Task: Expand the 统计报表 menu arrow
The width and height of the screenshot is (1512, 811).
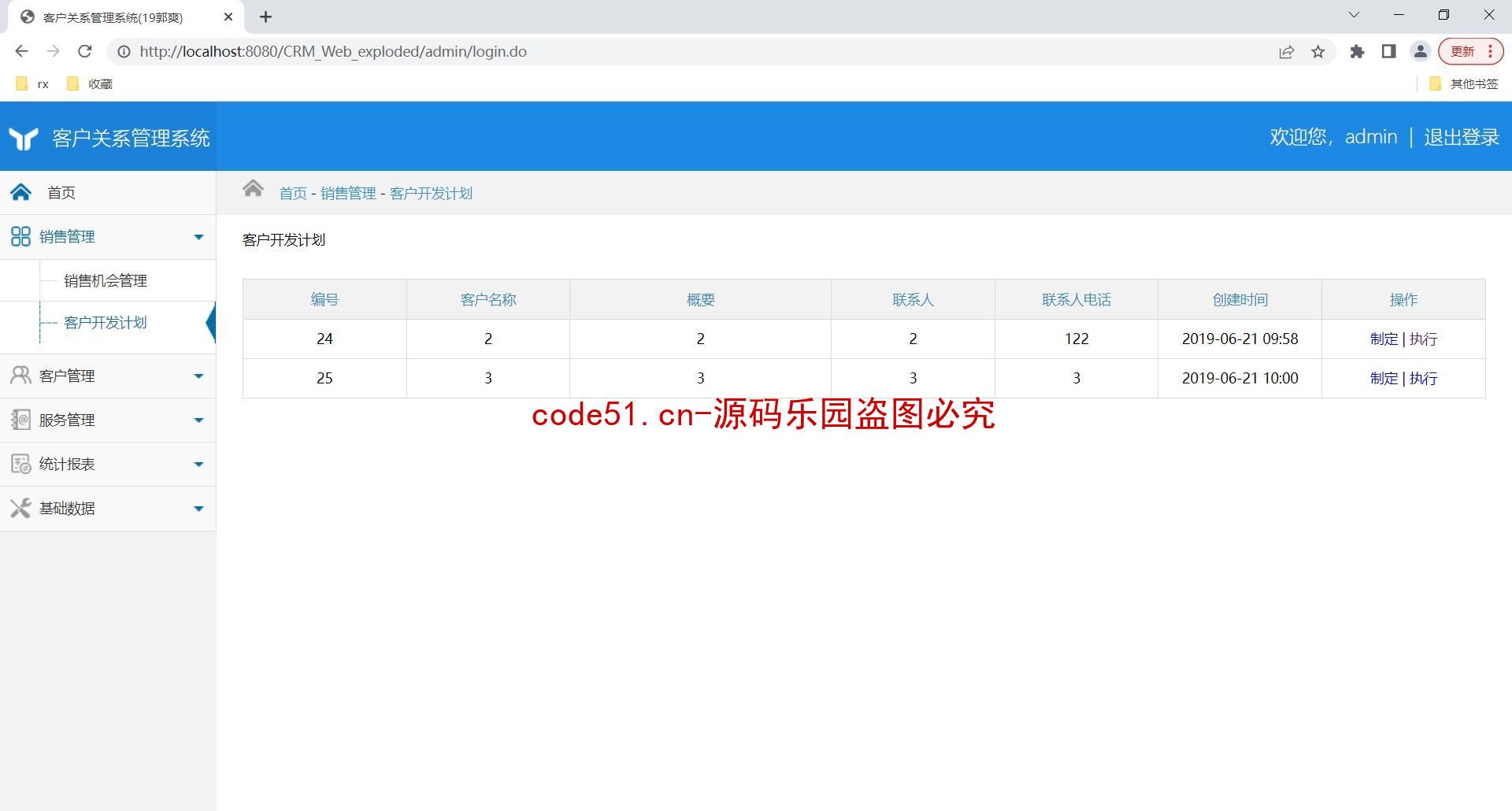Action: point(198,465)
